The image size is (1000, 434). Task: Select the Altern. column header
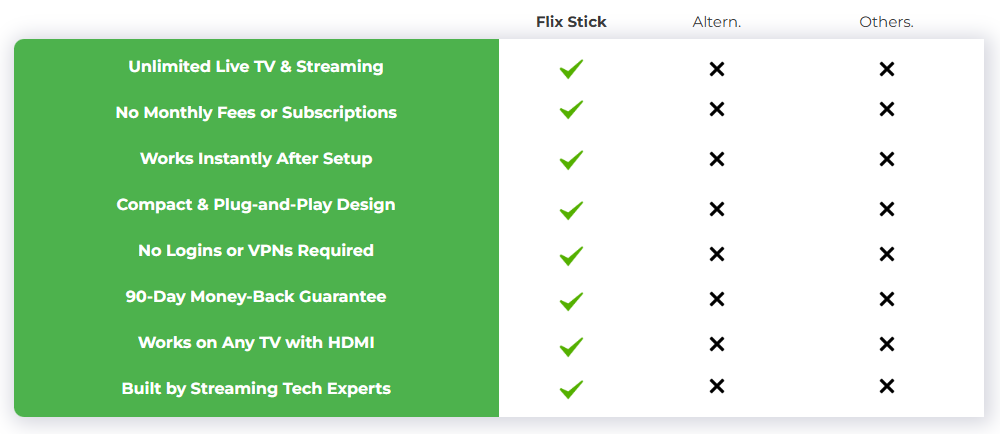point(717,22)
